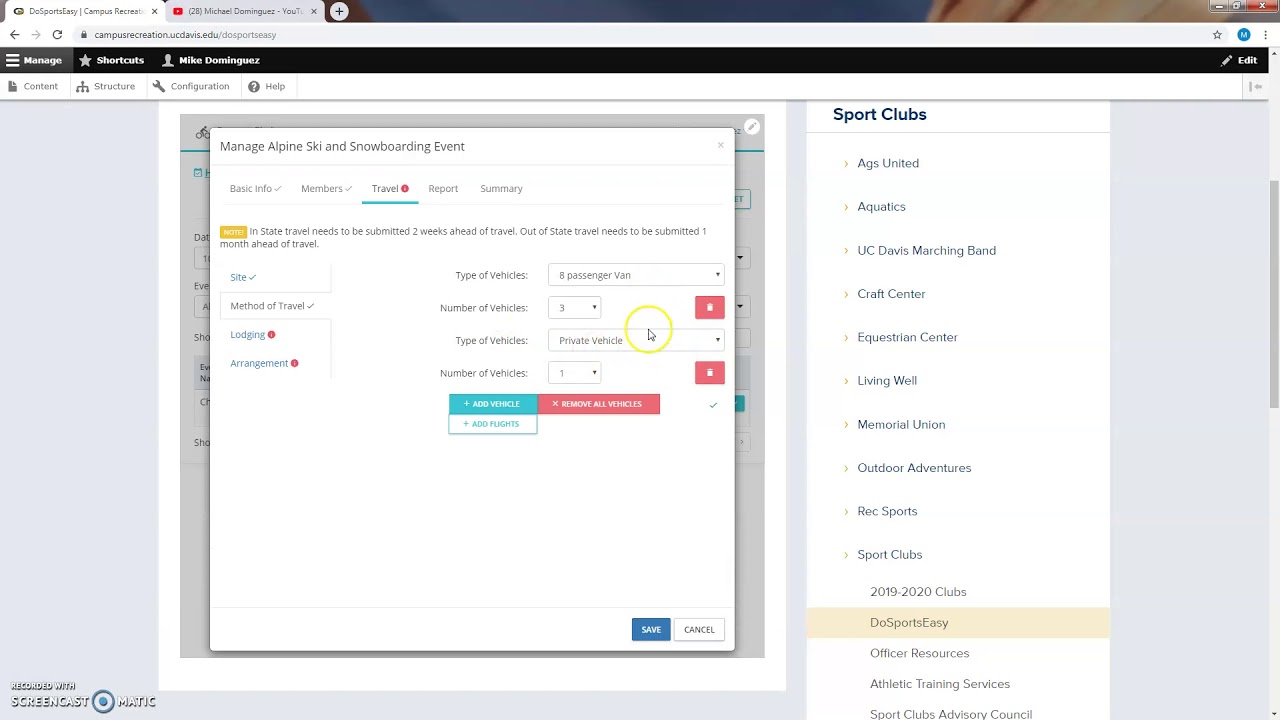Open the Mike Dominguez user menu

[x=210, y=60]
